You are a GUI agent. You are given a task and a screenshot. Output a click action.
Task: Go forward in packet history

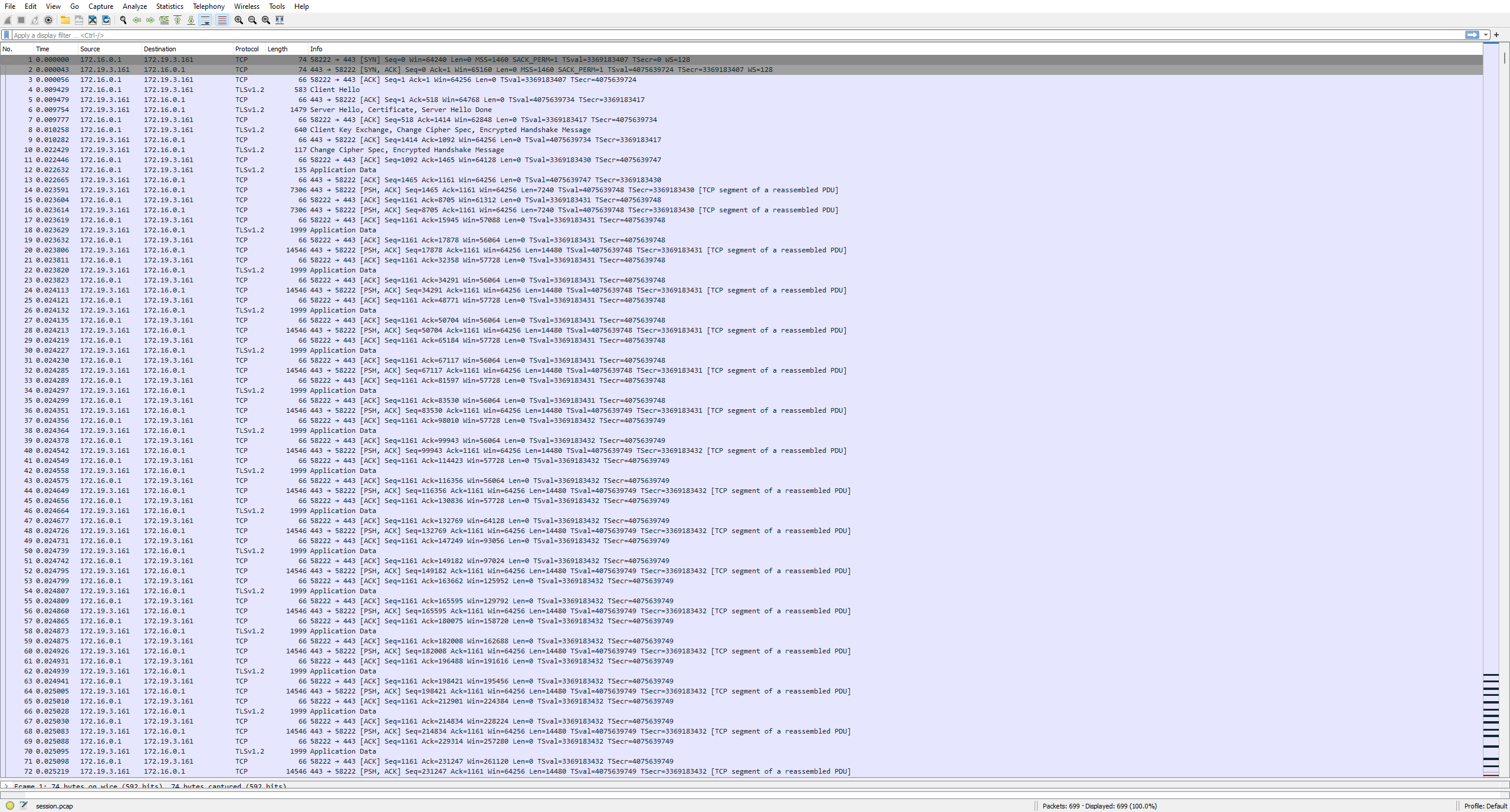point(150,20)
